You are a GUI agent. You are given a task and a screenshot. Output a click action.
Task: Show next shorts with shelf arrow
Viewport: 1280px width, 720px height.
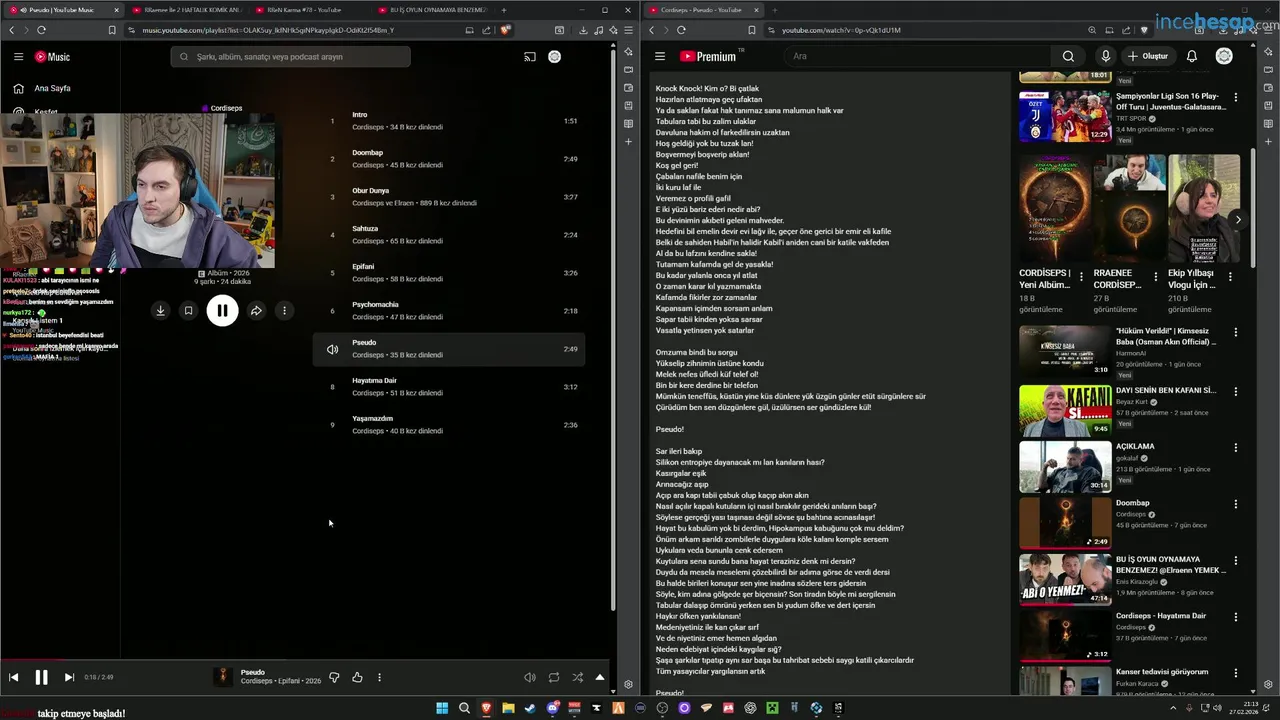[1238, 219]
